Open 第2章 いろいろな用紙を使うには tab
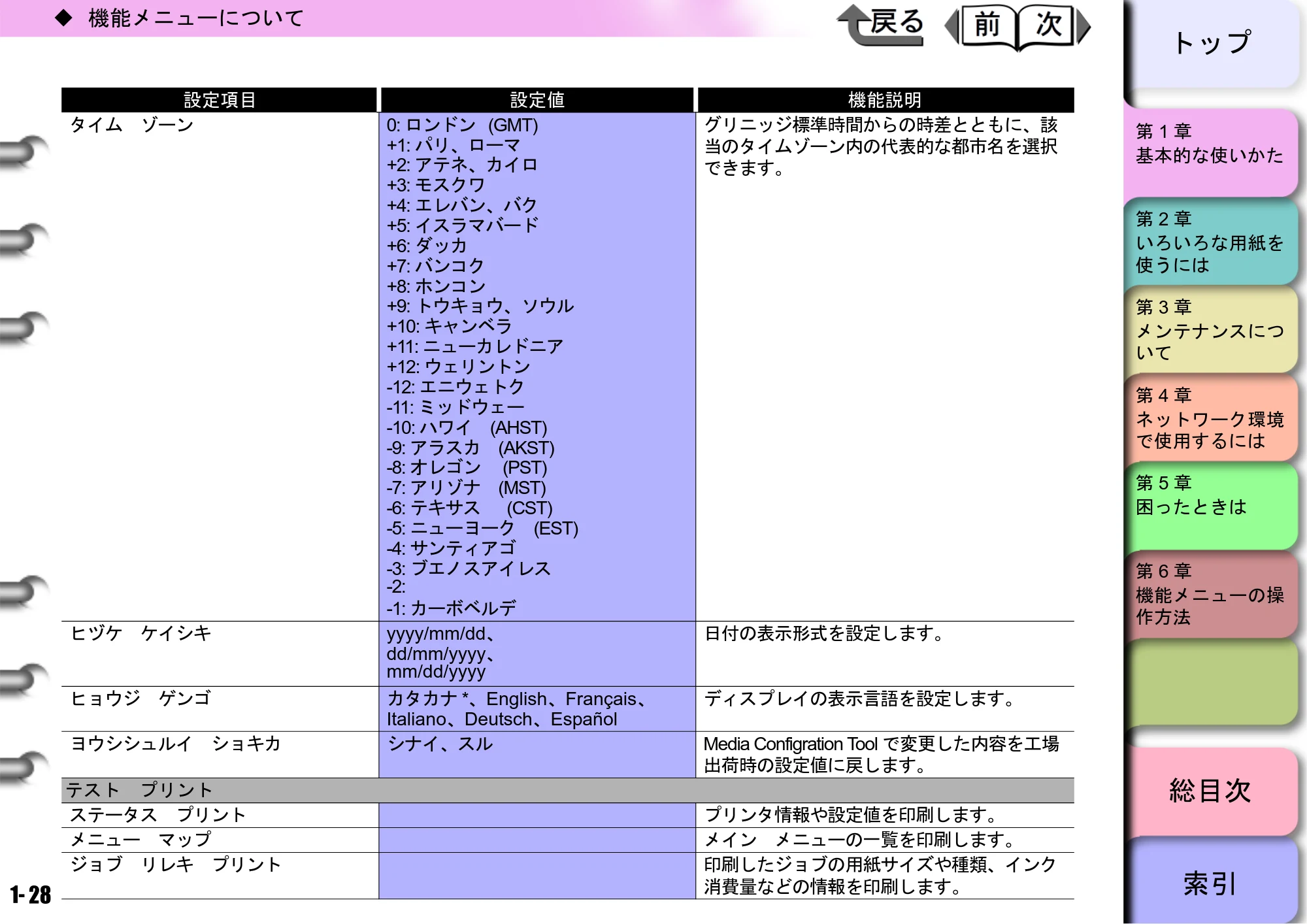Viewport: 1307px width, 924px height. click(x=1210, y=242)
